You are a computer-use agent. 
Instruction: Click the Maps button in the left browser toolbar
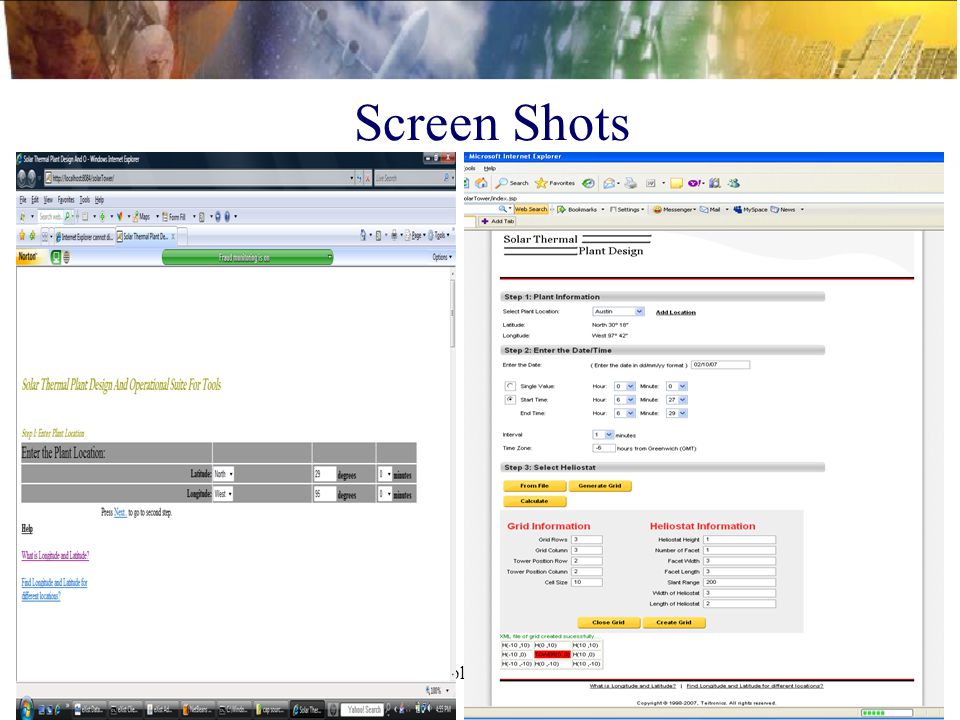(141, 217)
